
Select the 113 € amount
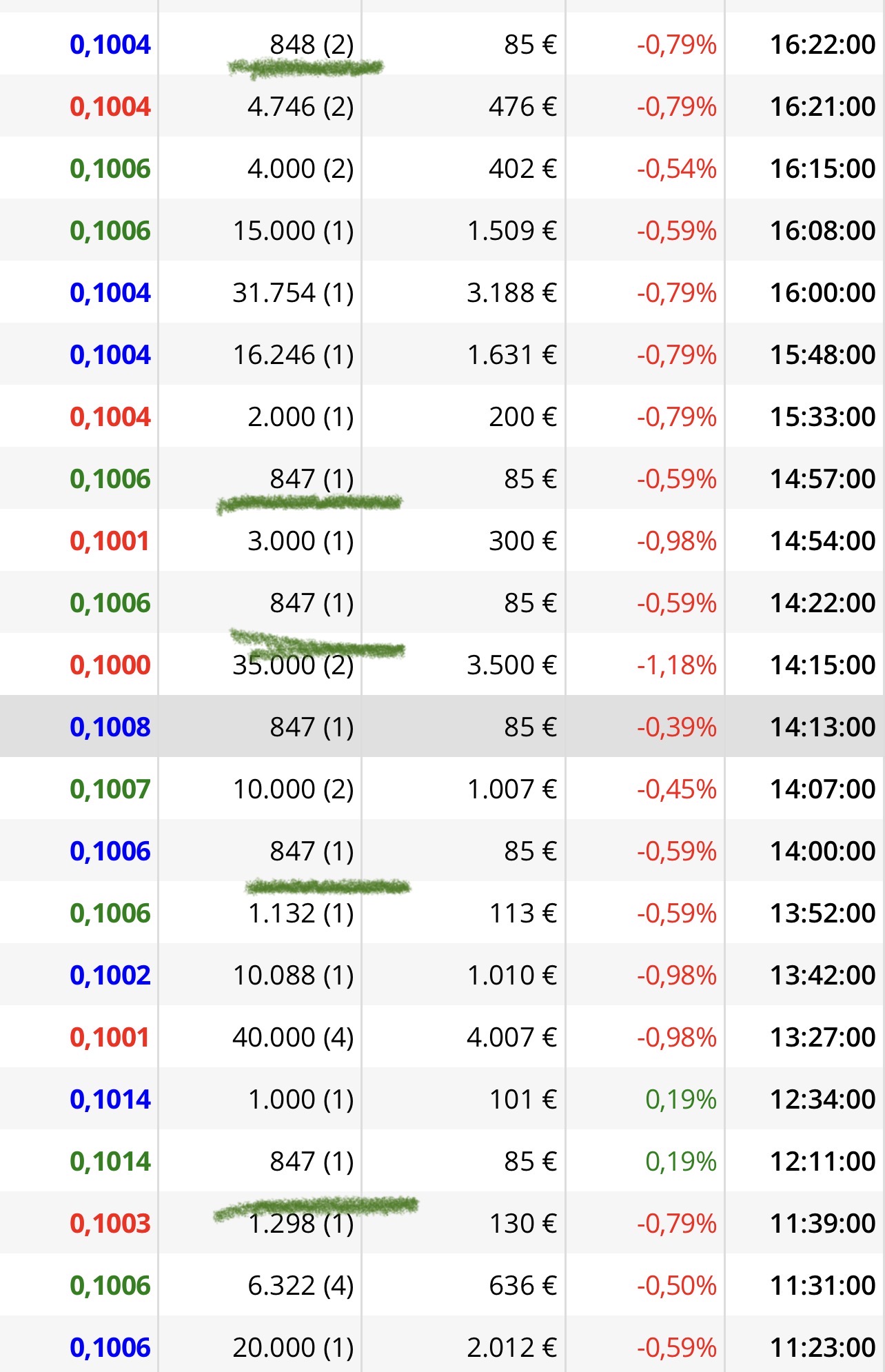tap(522, 914)
